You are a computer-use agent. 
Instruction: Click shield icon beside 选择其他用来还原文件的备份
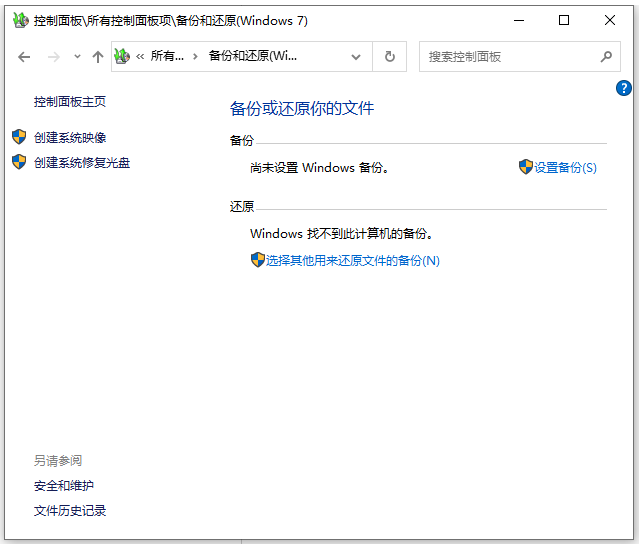(x=258, y=260)
